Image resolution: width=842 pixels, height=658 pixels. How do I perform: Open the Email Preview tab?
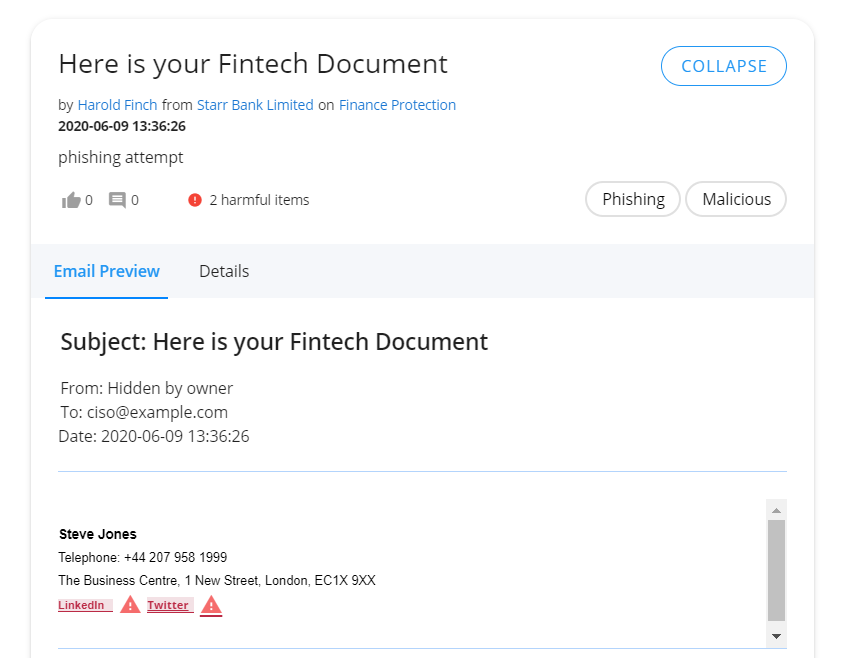[x=106, y=271]
